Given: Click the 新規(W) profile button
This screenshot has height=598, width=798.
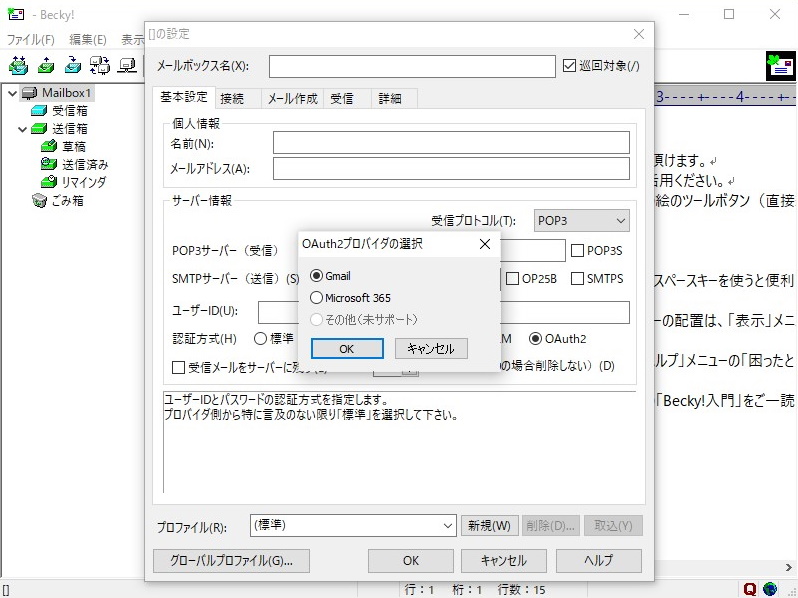Looking at the screenshot, I should [x=490, y=525].
